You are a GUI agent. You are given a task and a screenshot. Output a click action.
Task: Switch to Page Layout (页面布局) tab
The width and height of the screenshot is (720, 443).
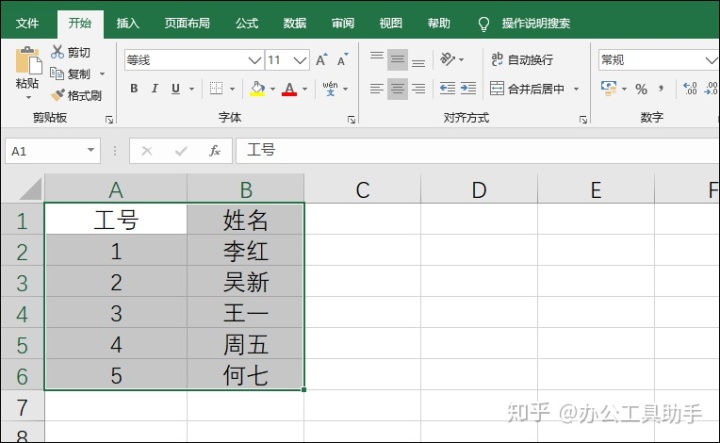[x=187, y=23]
